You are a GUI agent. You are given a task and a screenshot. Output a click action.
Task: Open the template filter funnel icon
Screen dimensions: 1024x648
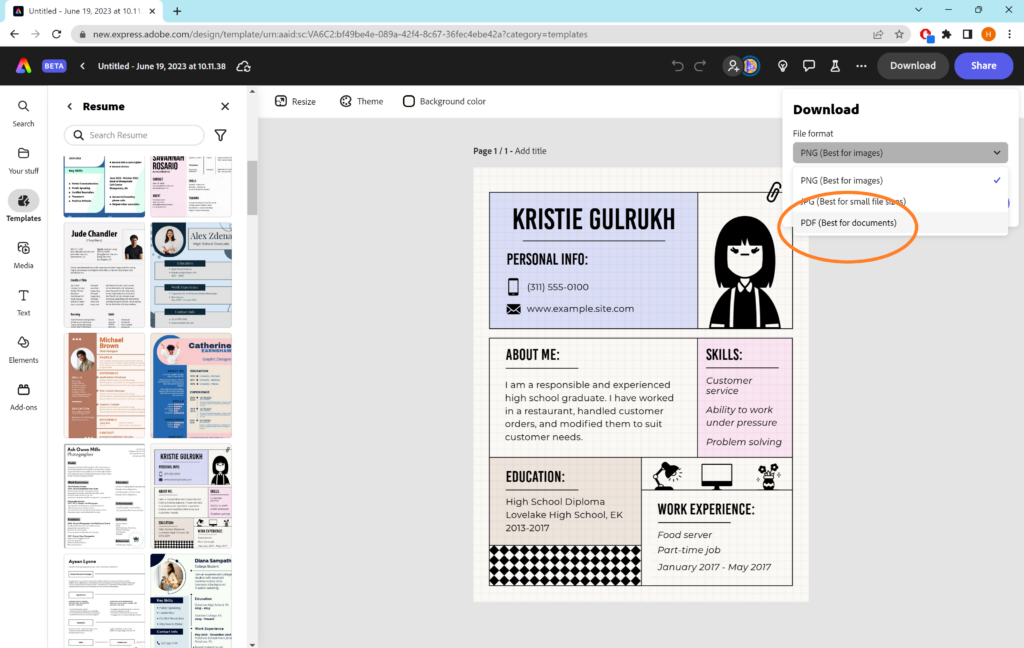point(221,135)
